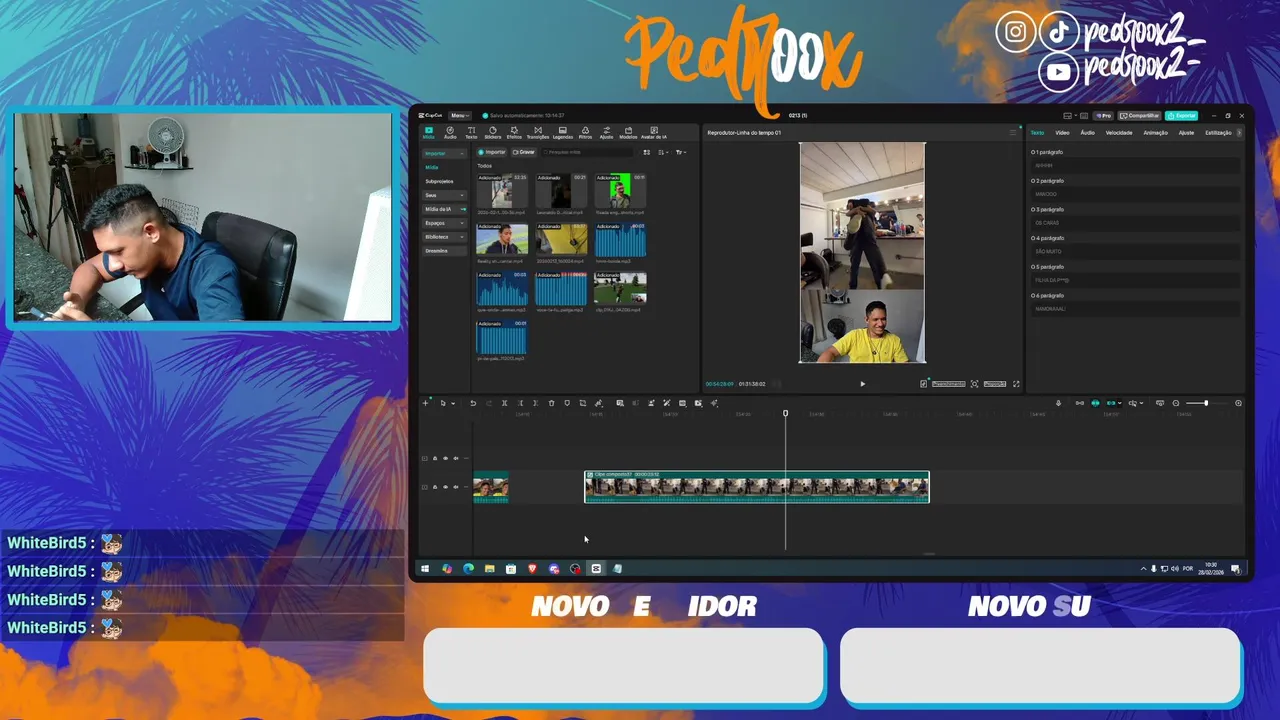This screenshot has height=720, width=1280.
Task: Toggle the Mídia de IA switch
Action: pos(463,209)
